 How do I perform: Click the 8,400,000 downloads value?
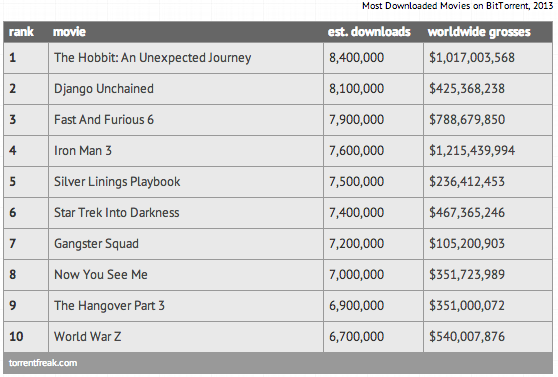coord(357,58)
